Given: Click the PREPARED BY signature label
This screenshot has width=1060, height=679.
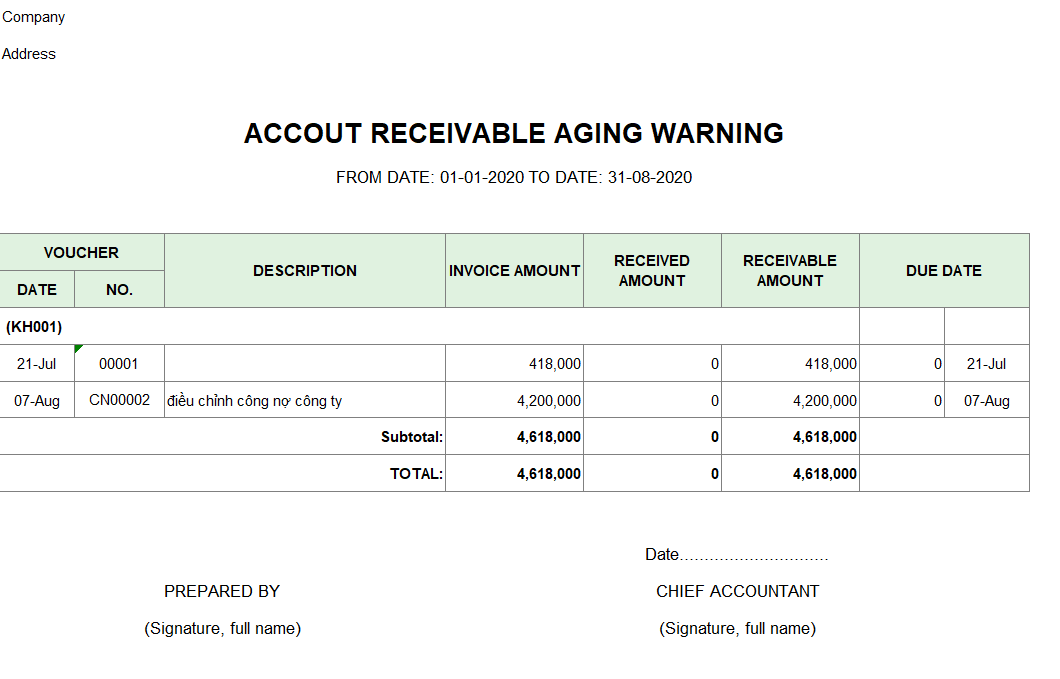Looking at the screenshot, I should [x=222, y=591].
